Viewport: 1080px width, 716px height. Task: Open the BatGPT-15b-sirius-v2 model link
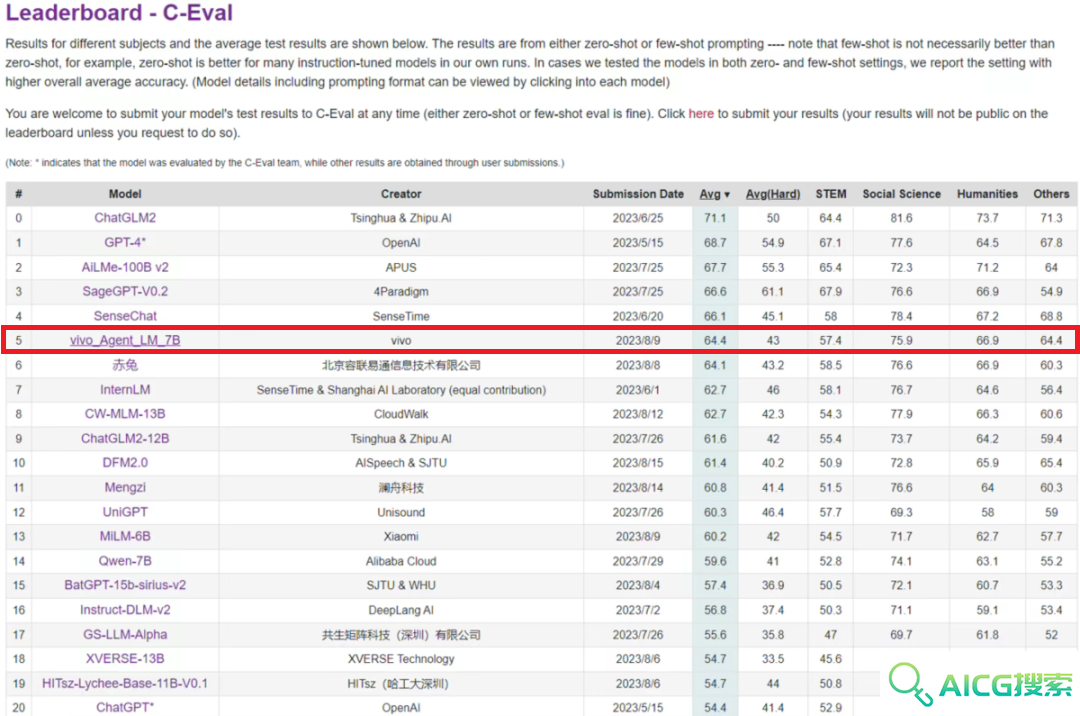[x=125, y=585]
